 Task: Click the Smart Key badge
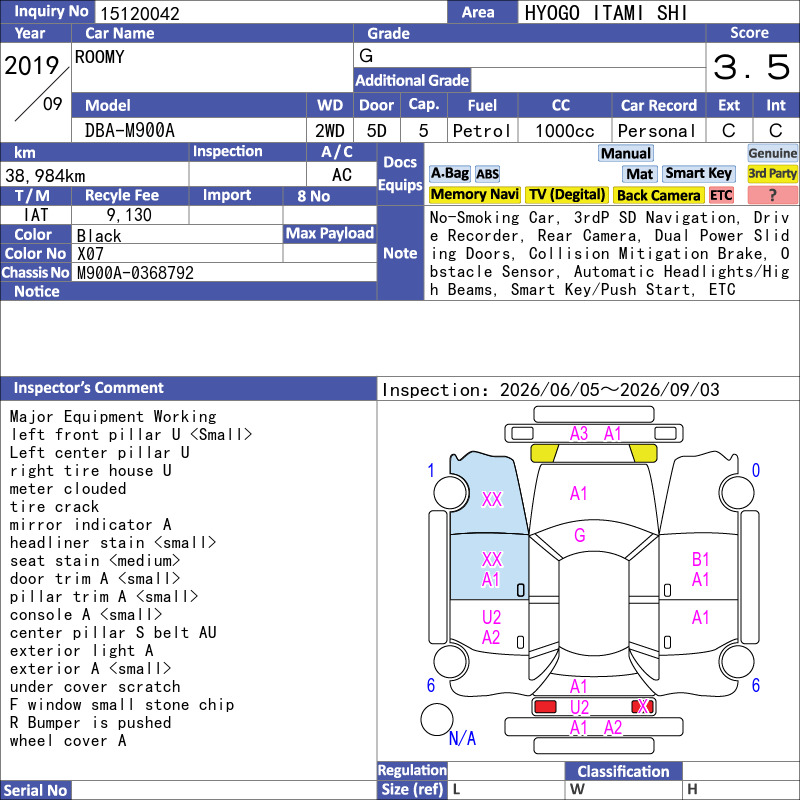[698, 174]
